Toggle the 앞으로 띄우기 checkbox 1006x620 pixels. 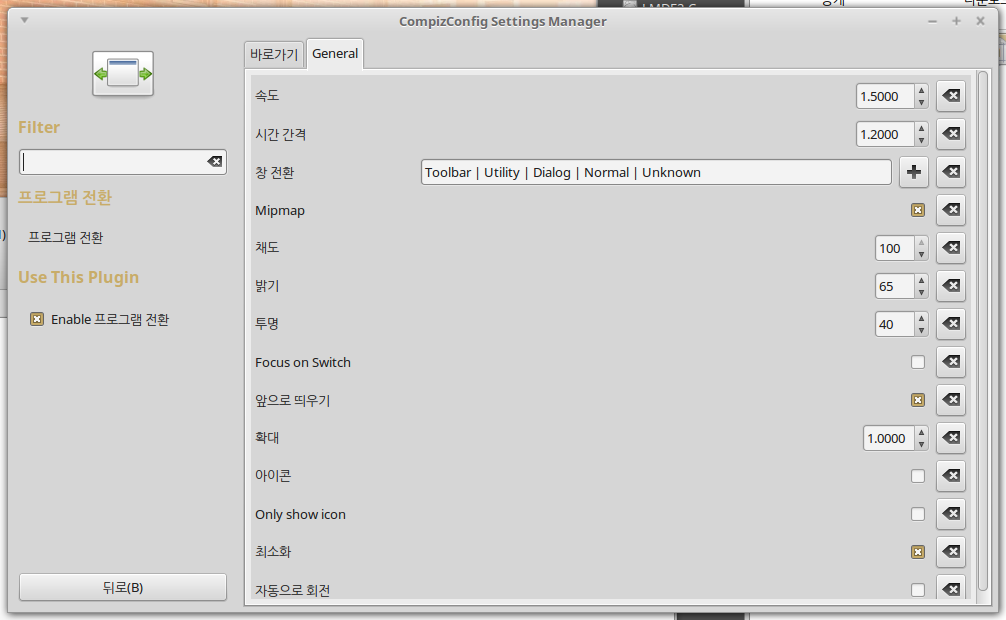918,400
